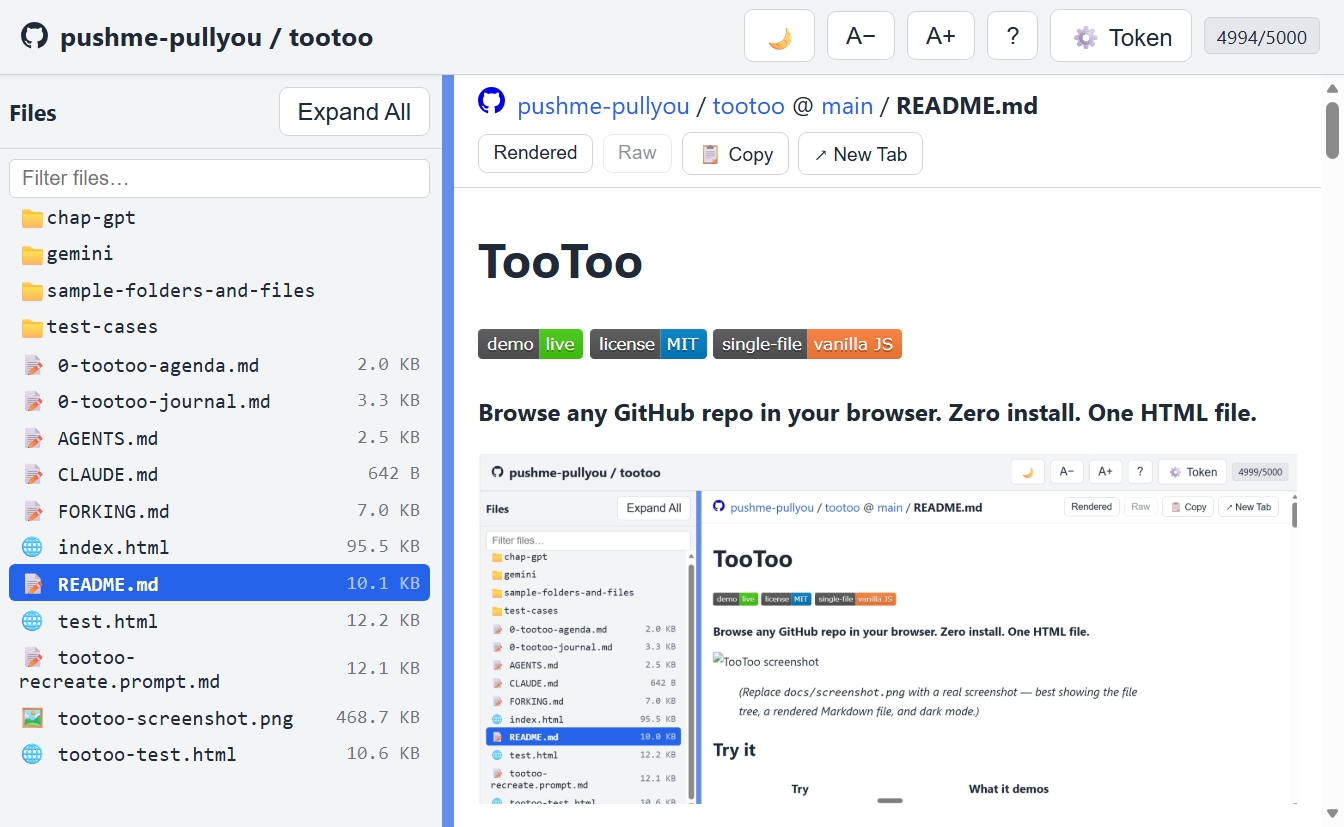Screen dimensions: 1344x827
Task: Click the Files panel heading
Action: 33,113
